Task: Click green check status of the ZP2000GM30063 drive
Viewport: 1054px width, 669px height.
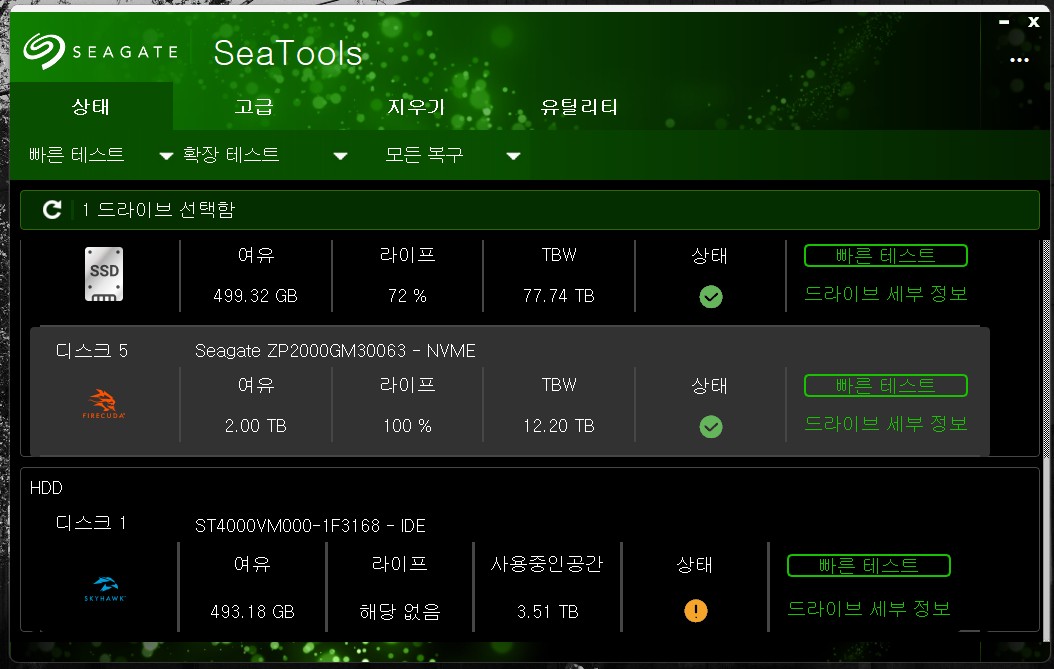Action: click(x=711, y=426)
